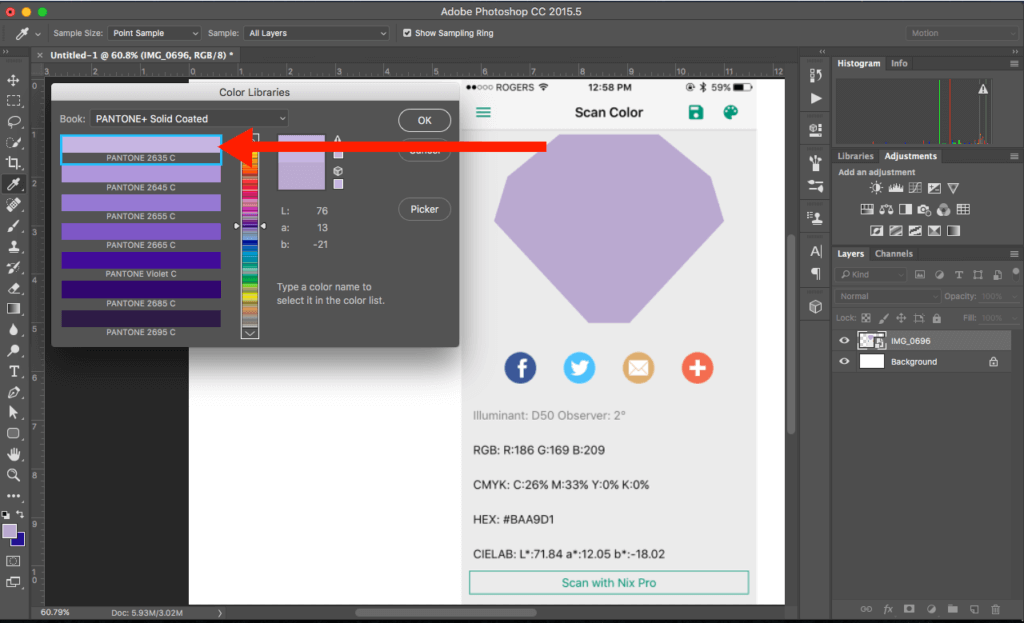Select the Eyedropper tool in the toolbar
The image size is (1024, 623).
13,184
